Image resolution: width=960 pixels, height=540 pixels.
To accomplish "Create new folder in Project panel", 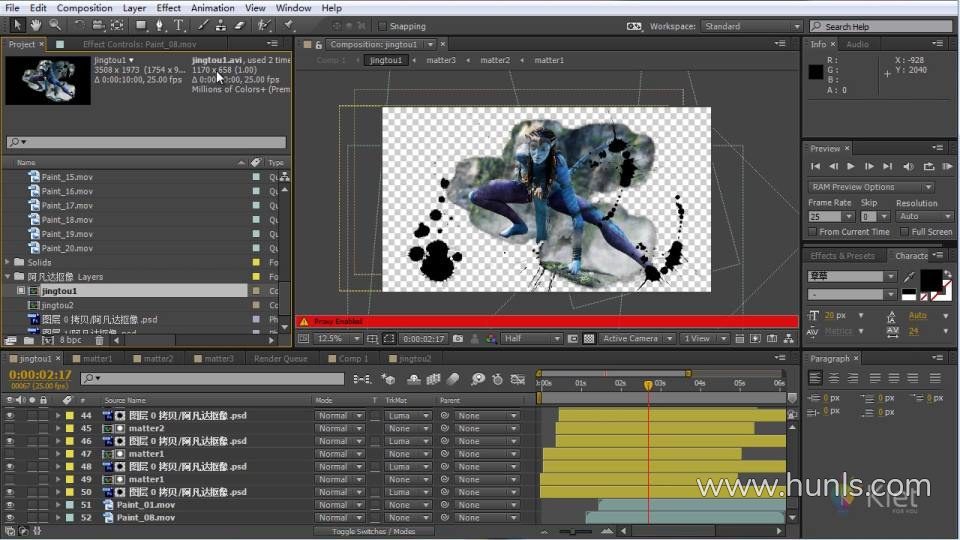I will pyautogui.click(x=29, y=340).
